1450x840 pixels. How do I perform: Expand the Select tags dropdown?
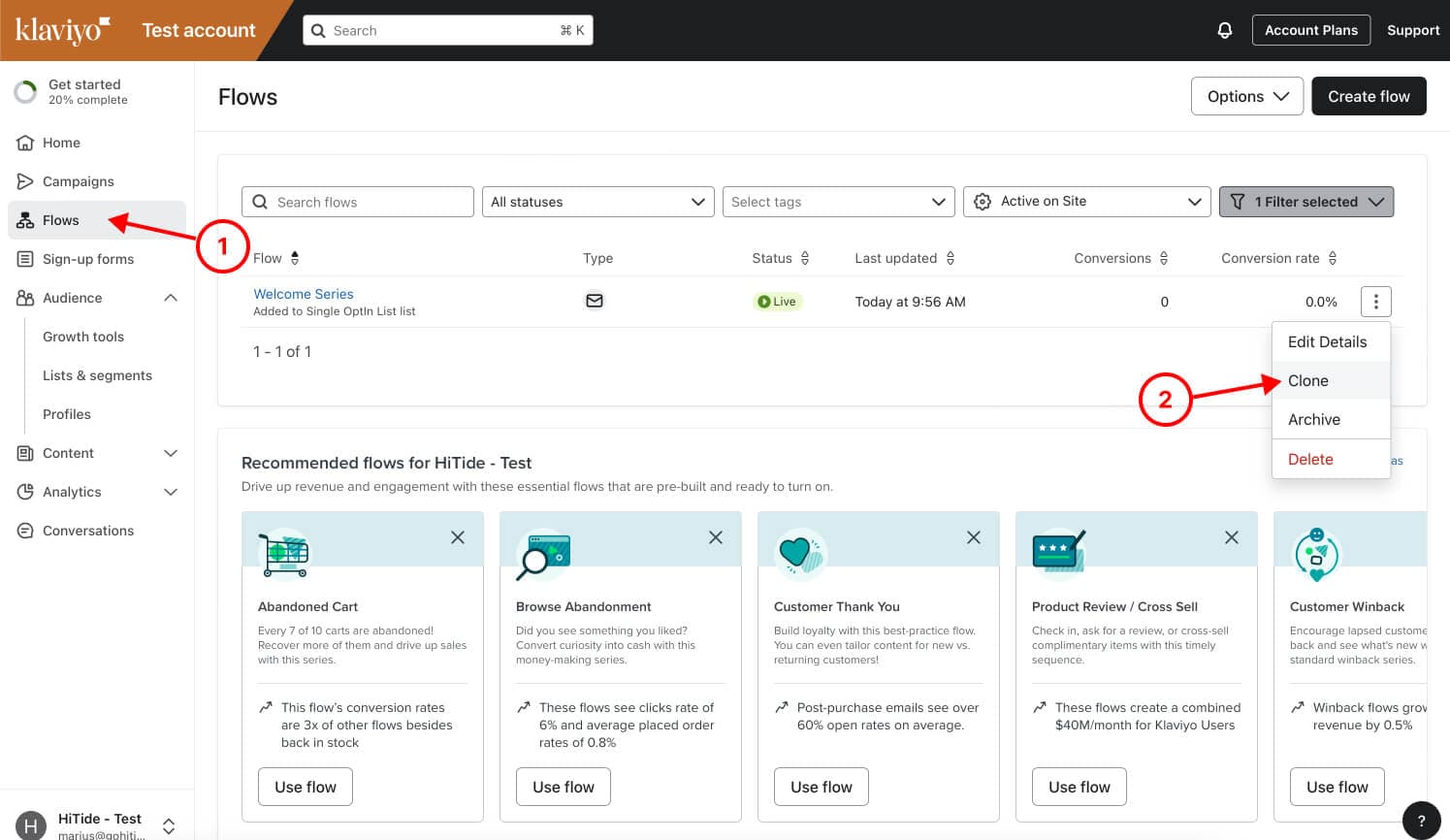pyautogui.click(x=838, y=202)
